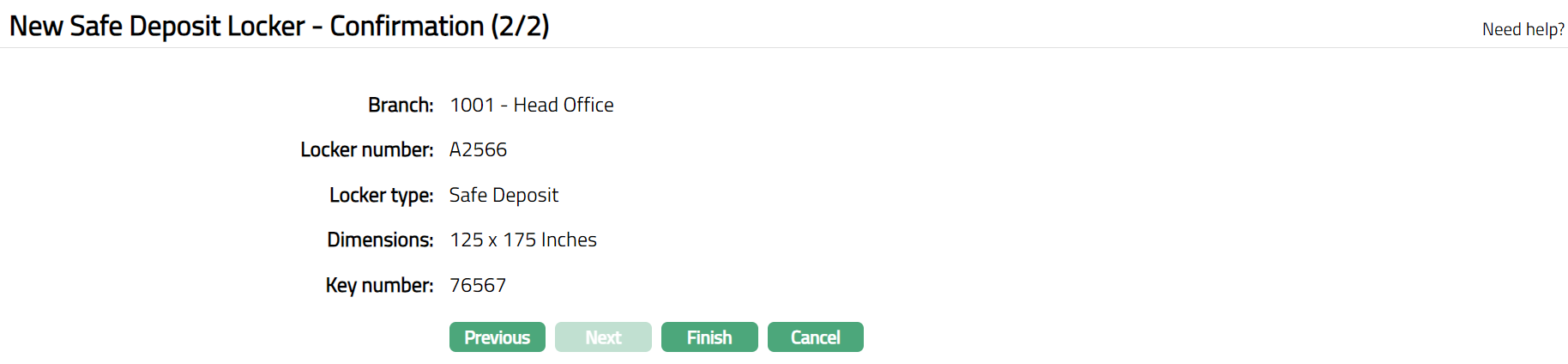Screen dimensions: 1568x364
Task: Click the Branch field label
Action: point(401,105)
